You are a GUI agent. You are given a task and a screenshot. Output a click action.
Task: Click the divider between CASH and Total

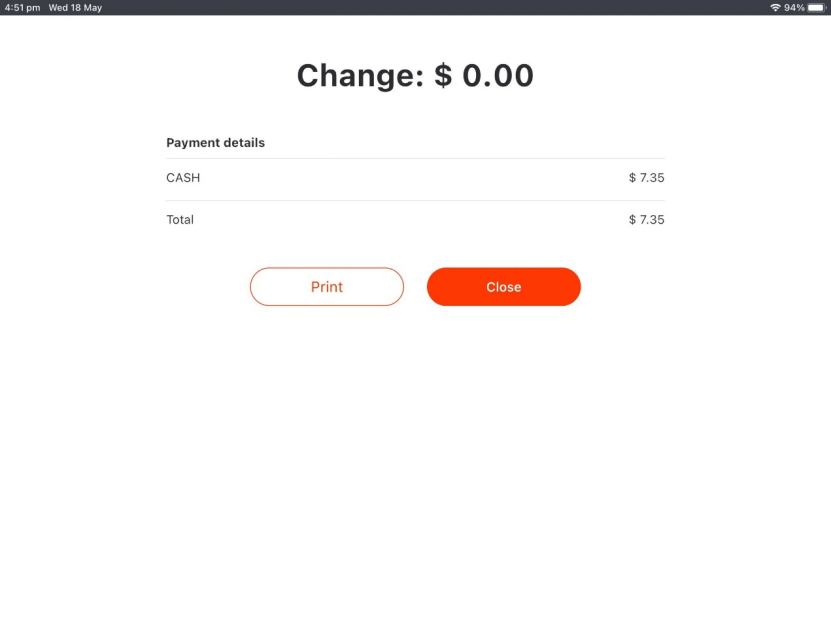click(415, 200)
